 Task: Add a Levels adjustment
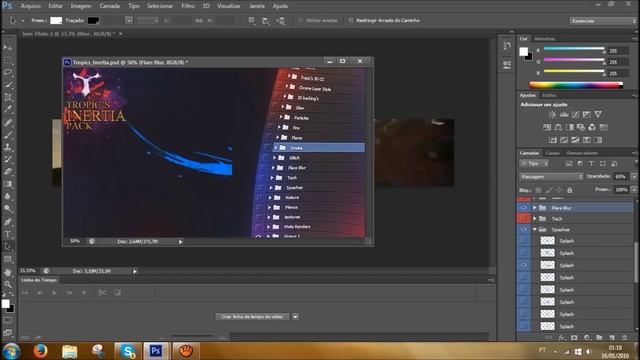564,115
